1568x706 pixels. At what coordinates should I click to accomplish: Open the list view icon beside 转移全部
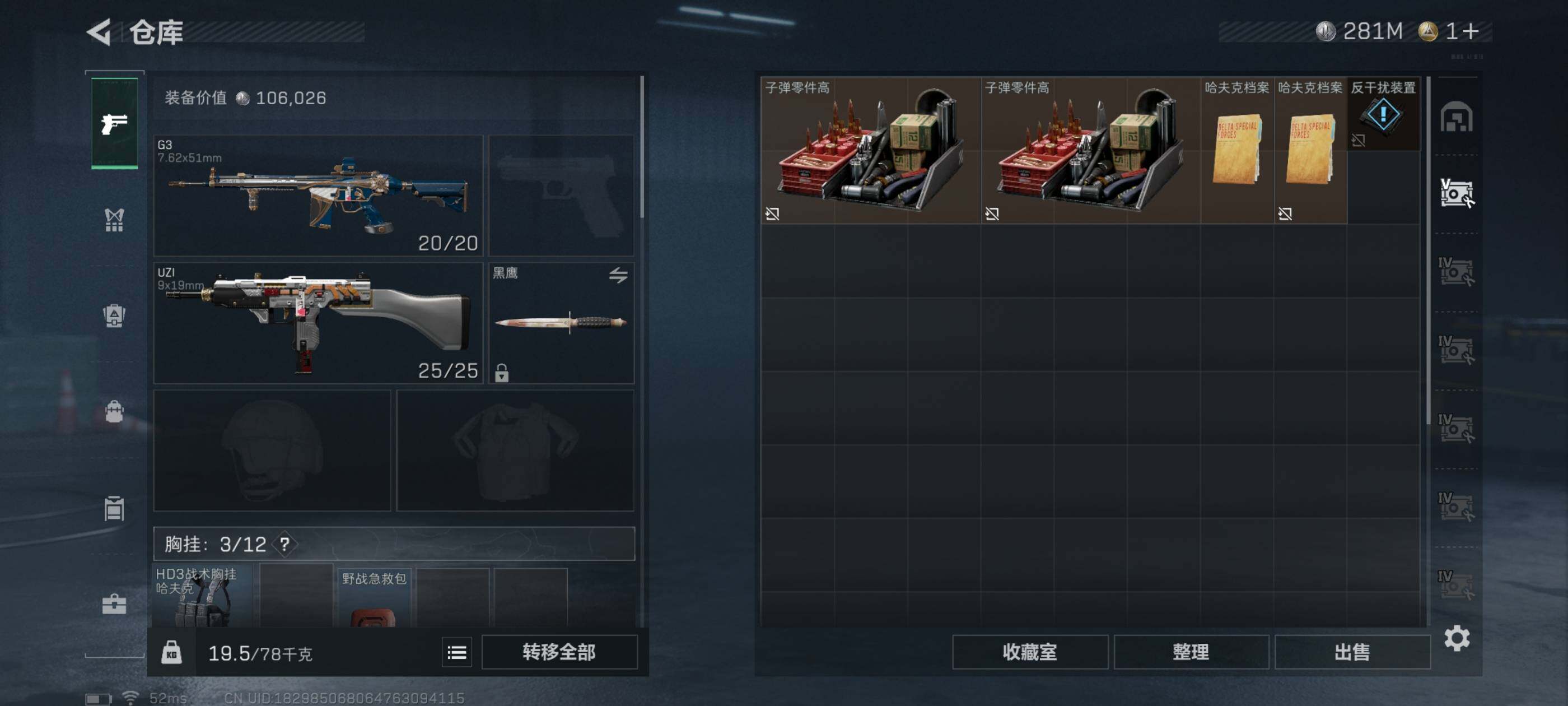tap(457, 652)
